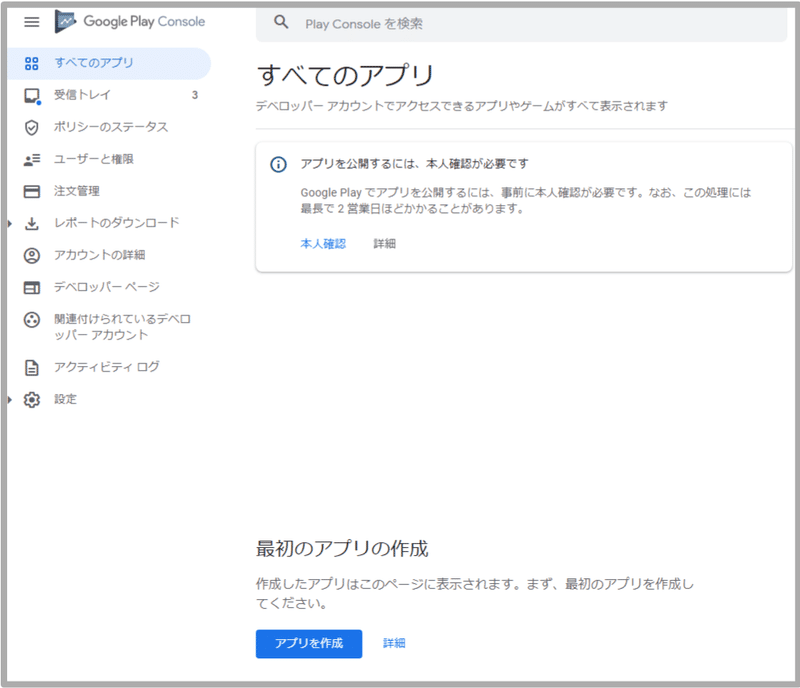Open 関連付けられているデベロッパー アカウント item
Image resolution: width=800 pixels, height=688 pixels.
click(x=109, y=327)
